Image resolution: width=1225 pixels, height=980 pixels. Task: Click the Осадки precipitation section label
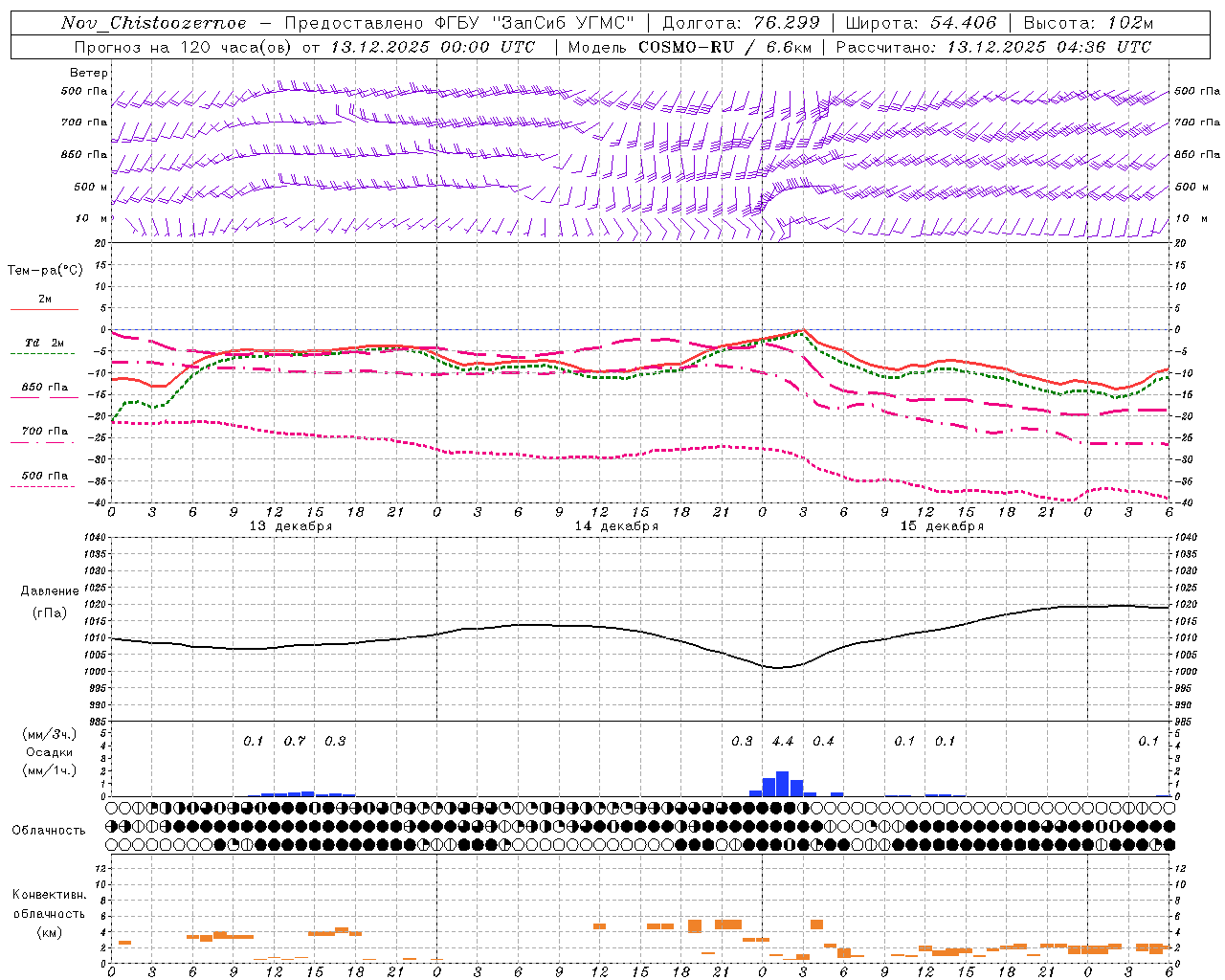[x=50, y=752]
